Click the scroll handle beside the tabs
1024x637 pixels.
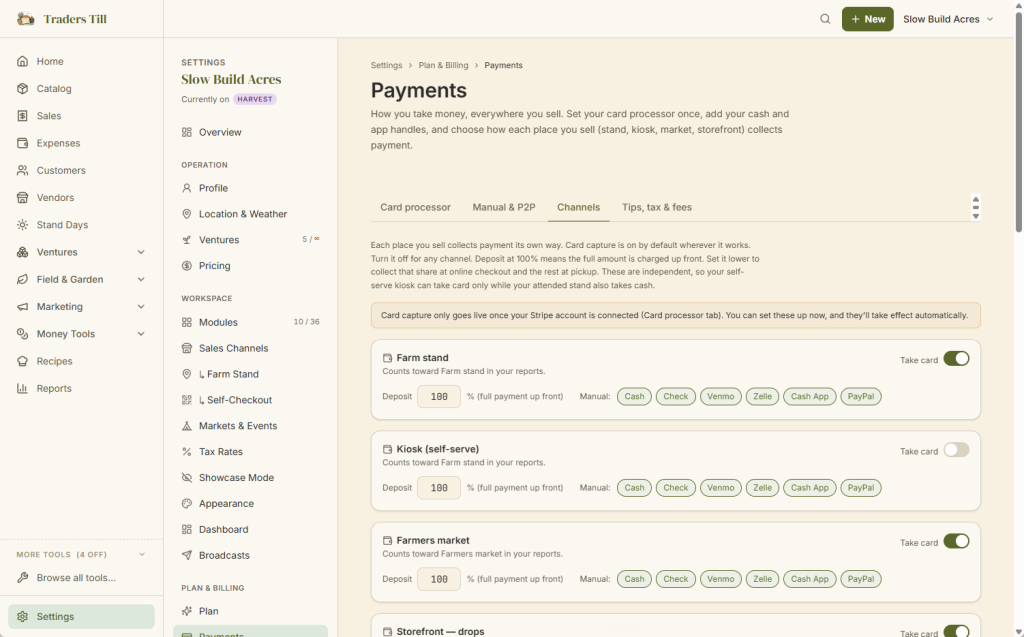pos(976,208)
